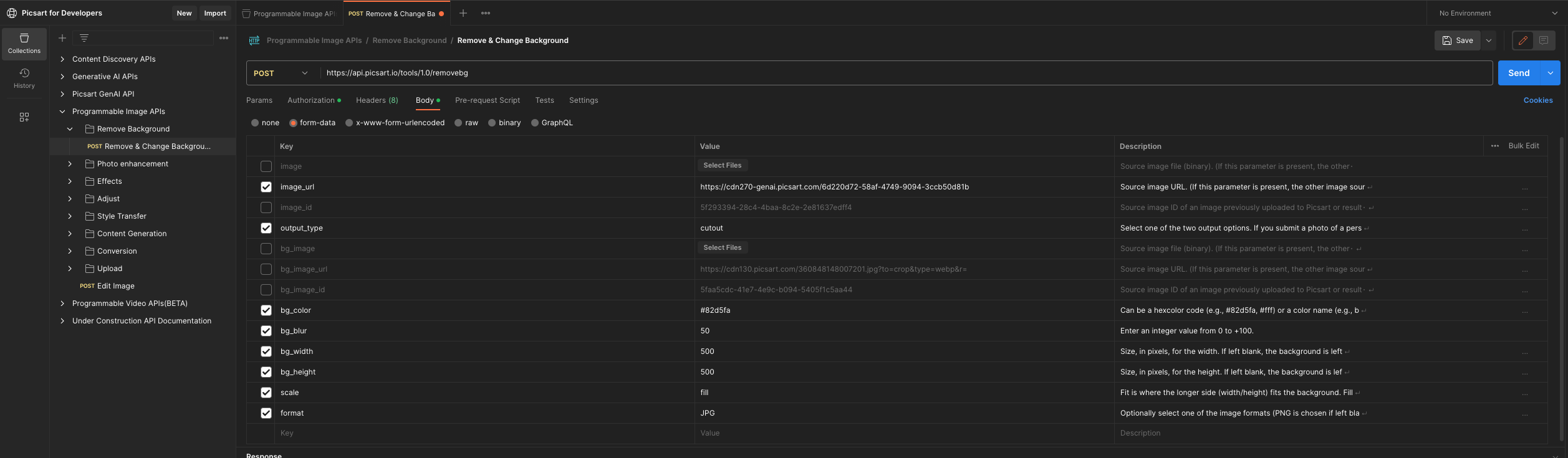Viewport: 1568px width, 458px height.
Task: Click the filter icon in collections search
Action: (x=84, y=38)
